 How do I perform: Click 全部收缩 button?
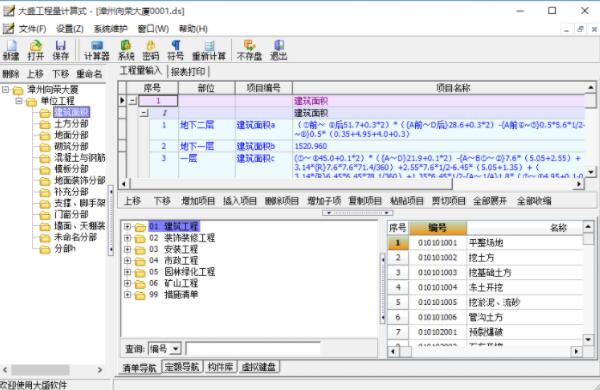click(x=534, y=201)
